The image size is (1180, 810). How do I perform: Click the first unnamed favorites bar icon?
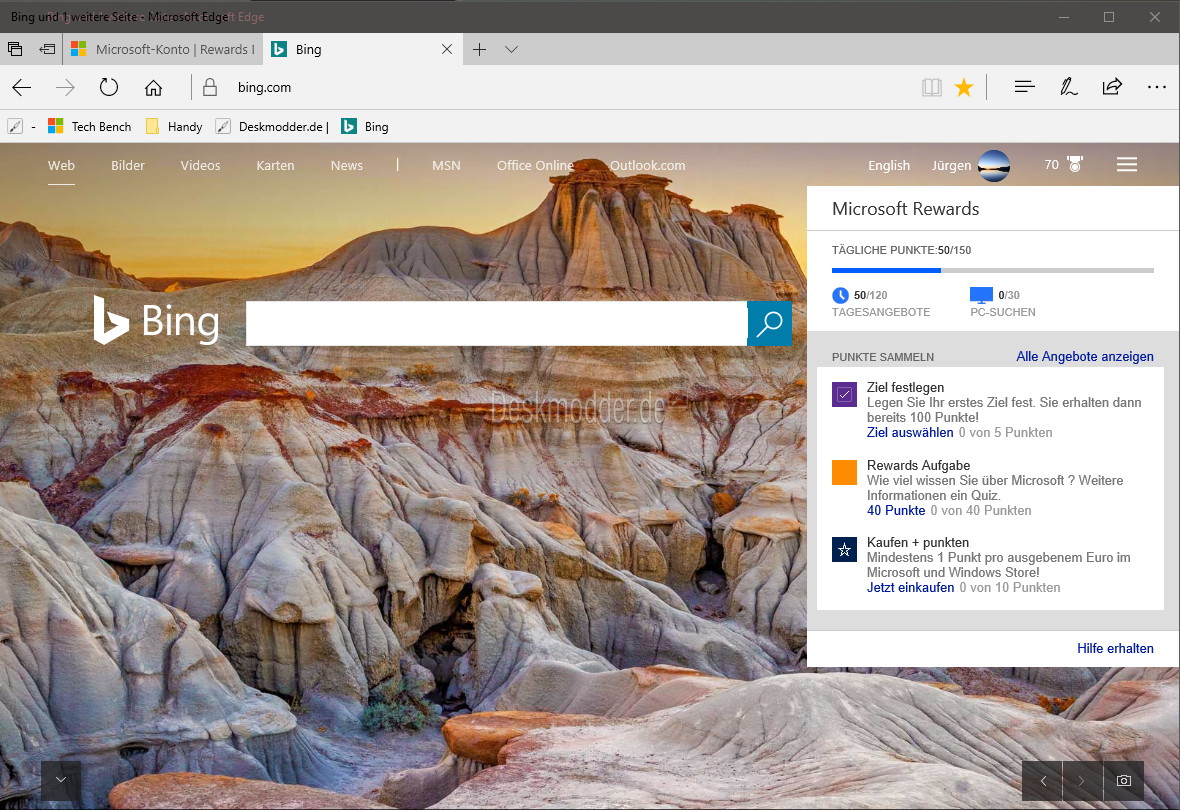coord(15,126)
